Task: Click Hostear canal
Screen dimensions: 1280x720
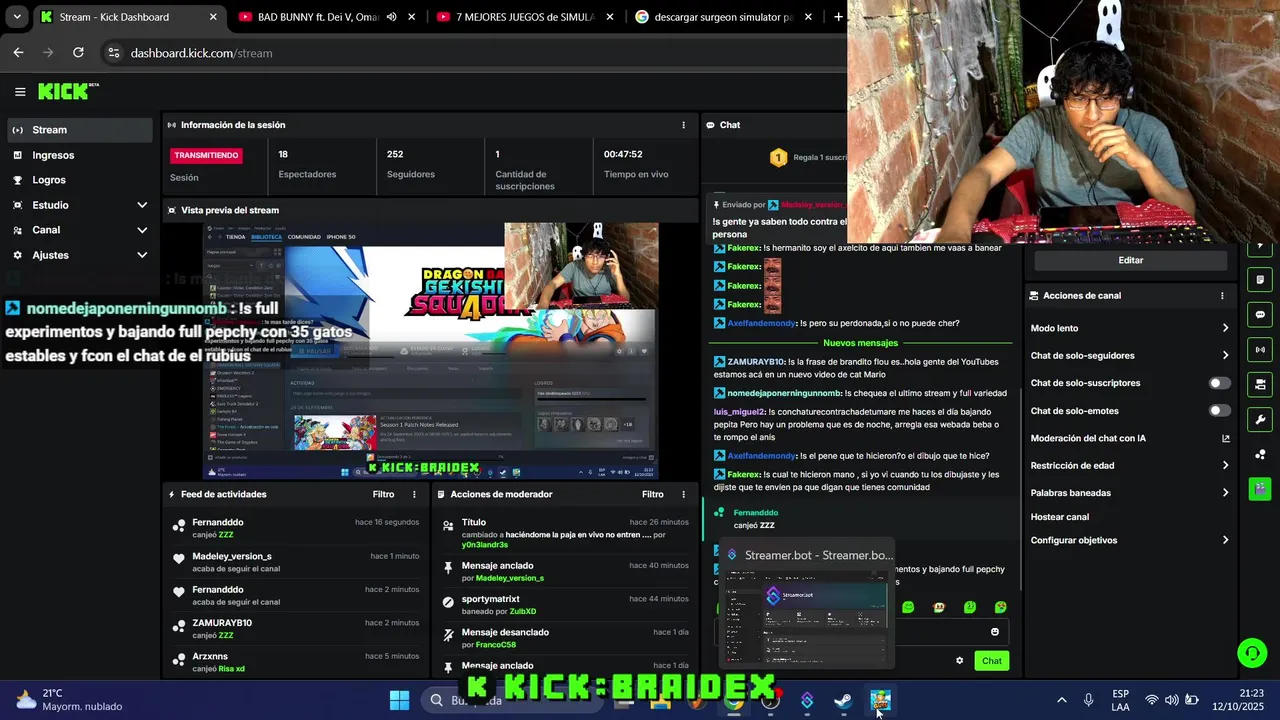Action: (x=1060, y=517)
